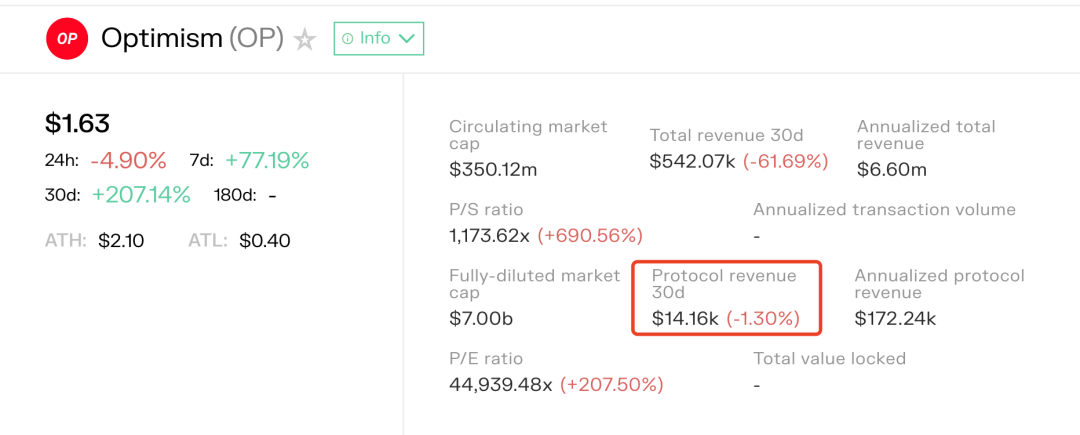Click the P/E ratio value 44,939.48x
The image size is (1080, 435).
(x=500, y=385)
